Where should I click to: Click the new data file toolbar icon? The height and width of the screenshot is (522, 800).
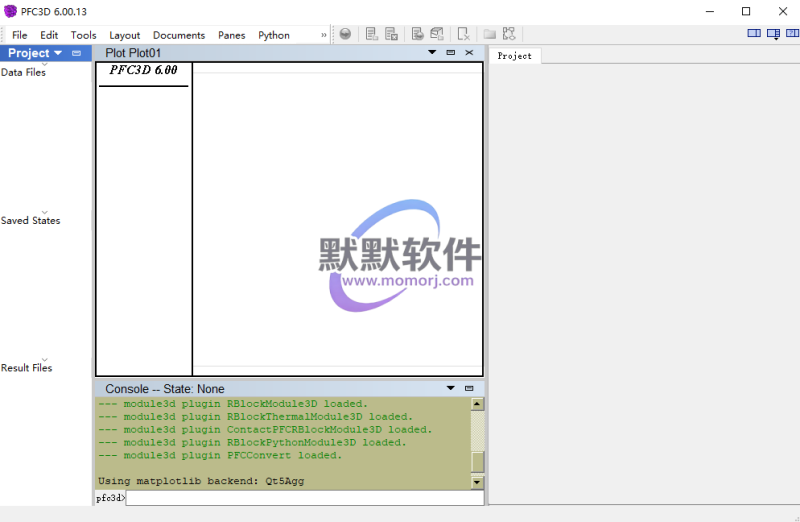click(371, 34)
